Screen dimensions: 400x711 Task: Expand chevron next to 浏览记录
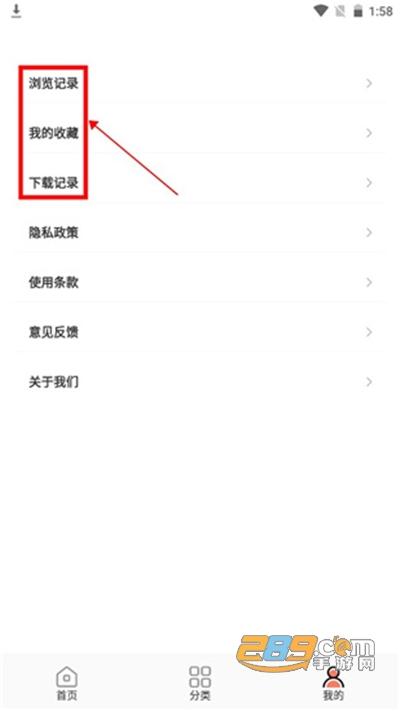point(369,83)
